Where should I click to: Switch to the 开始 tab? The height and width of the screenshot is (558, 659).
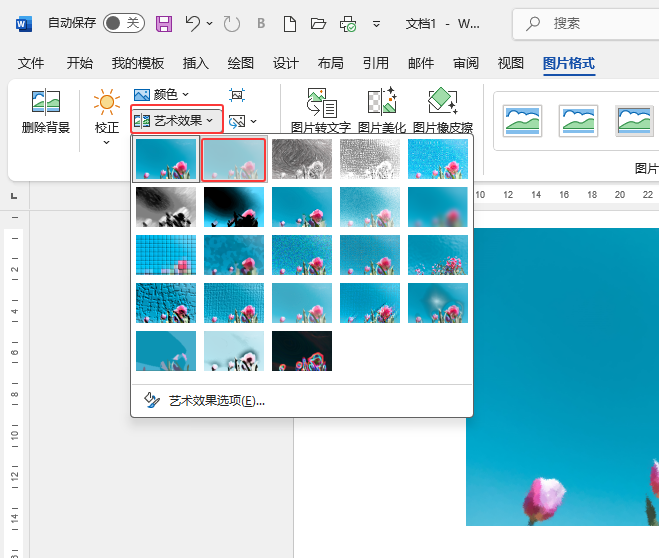79,63
